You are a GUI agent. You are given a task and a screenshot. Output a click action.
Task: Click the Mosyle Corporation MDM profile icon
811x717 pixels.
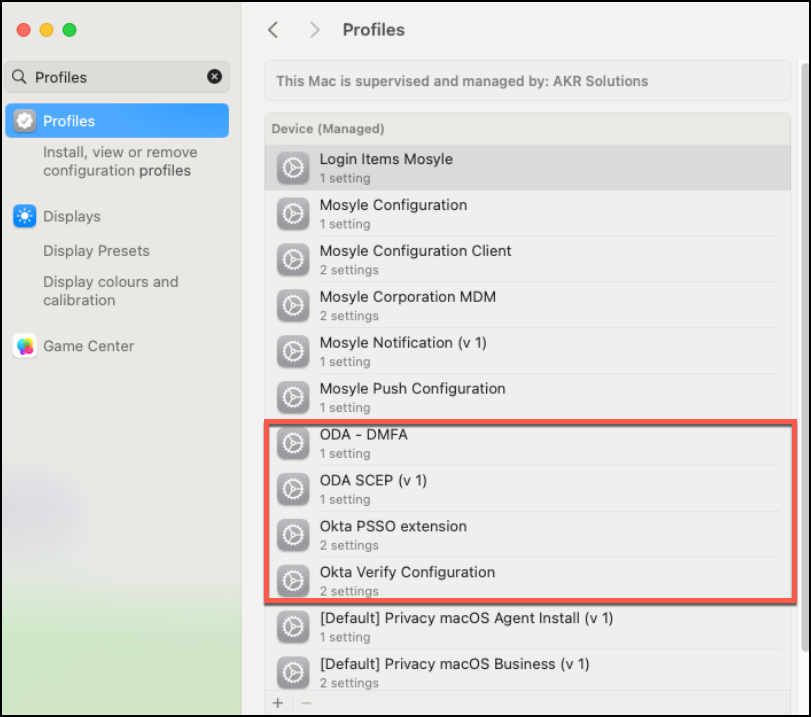click(292, 305)
